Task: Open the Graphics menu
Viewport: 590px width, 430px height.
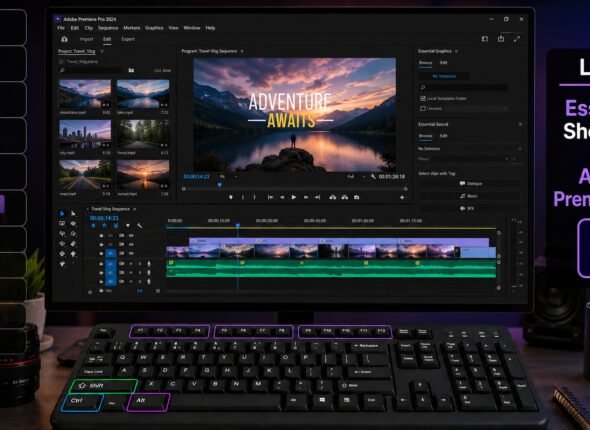Action: (154, 28)
